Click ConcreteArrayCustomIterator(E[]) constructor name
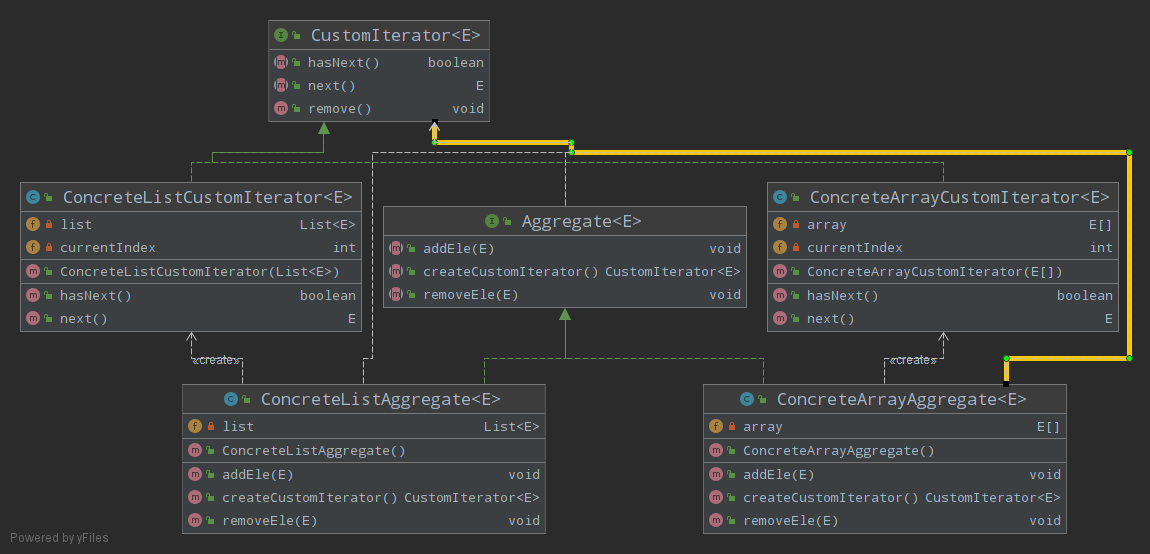1150x554 pixels. tap(934, 271)
